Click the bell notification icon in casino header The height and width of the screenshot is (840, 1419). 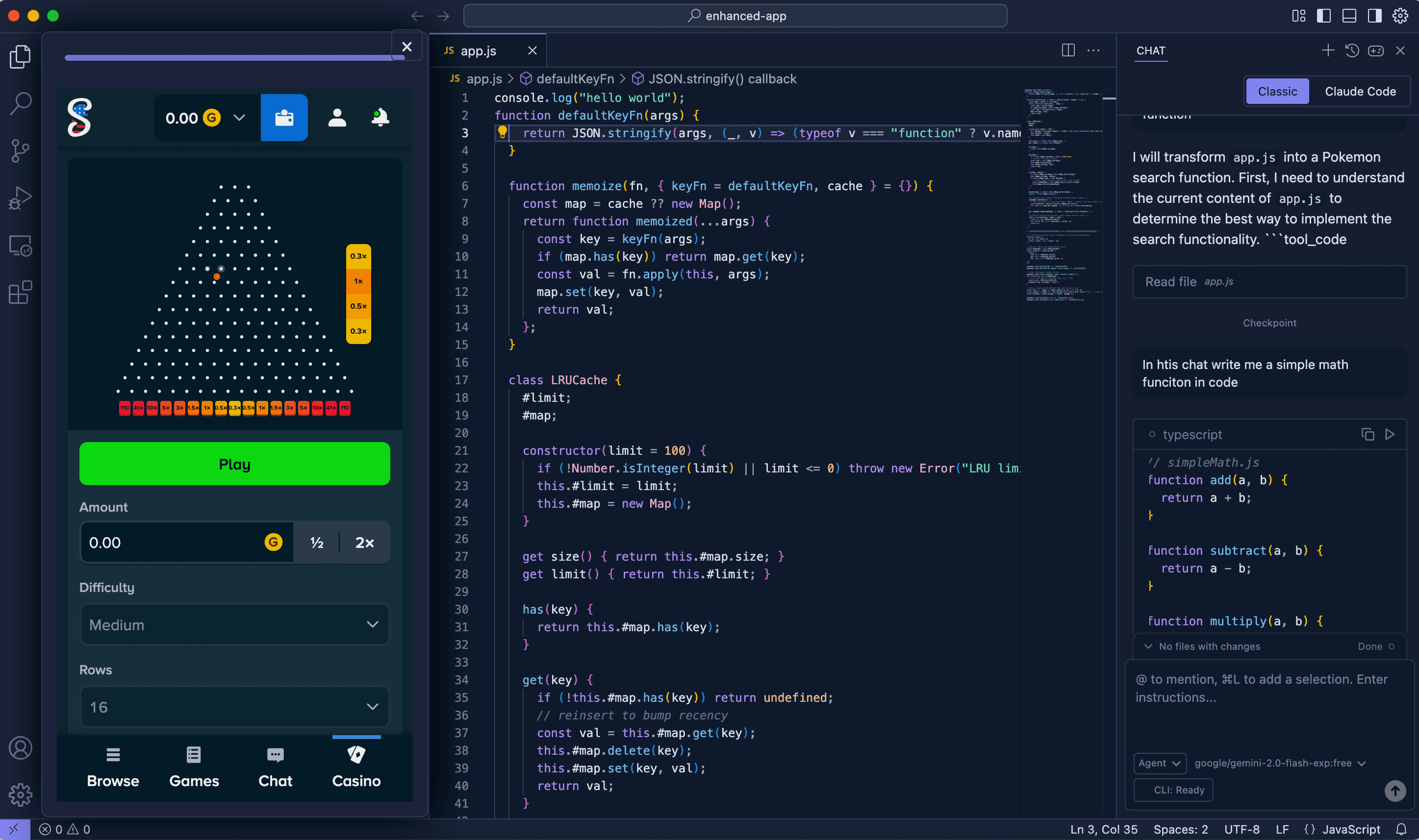pyautogui.click(x=380, y=117)
